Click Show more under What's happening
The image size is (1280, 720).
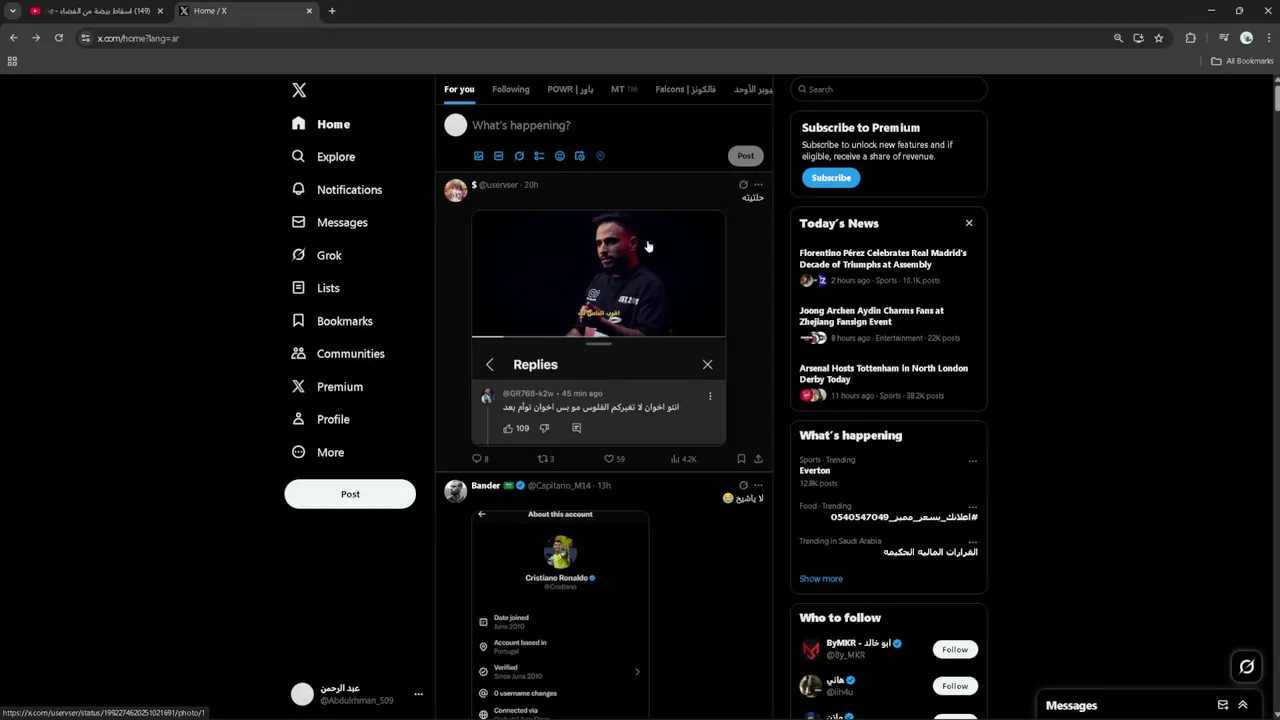[x=821, y=579]
